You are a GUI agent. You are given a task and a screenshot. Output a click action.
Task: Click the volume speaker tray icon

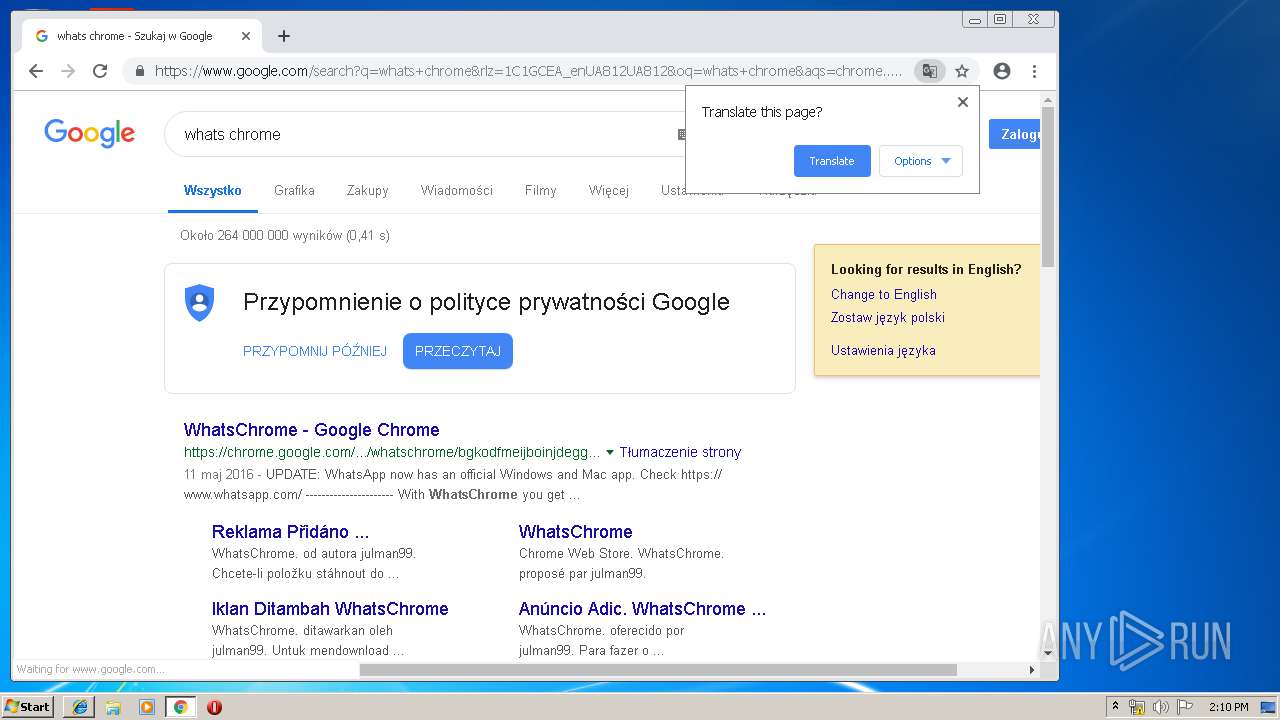[1161, 707]
